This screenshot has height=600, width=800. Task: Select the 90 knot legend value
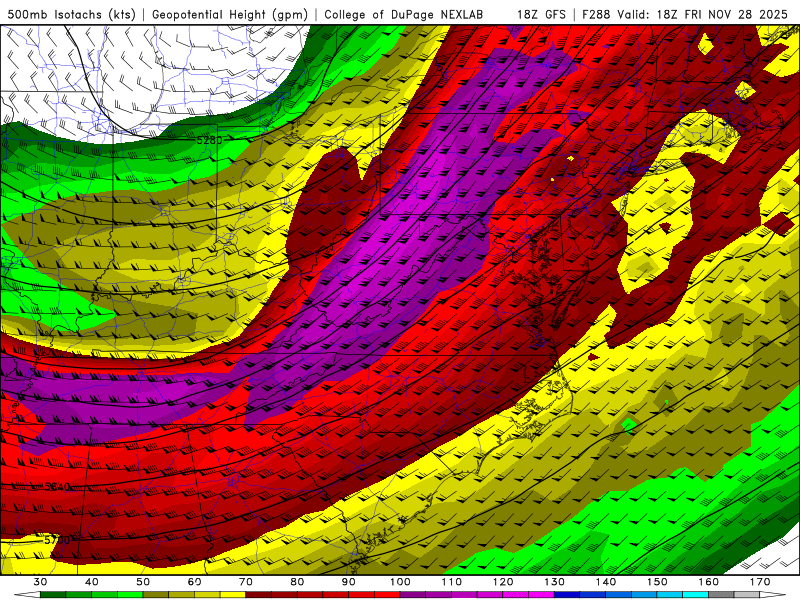coord(349,582)
